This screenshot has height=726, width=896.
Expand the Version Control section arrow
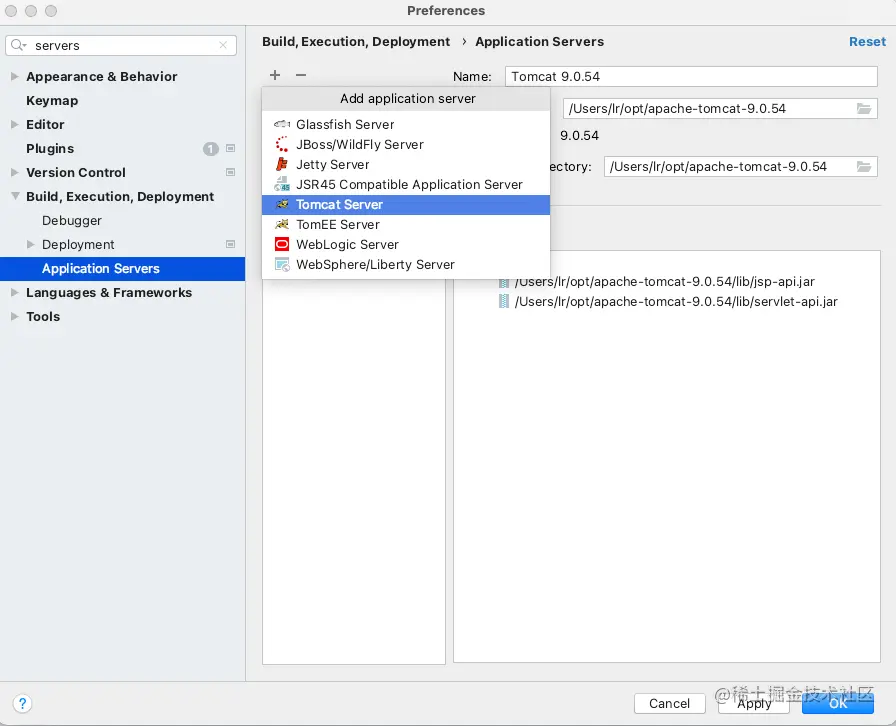click(x=15, y=173)
